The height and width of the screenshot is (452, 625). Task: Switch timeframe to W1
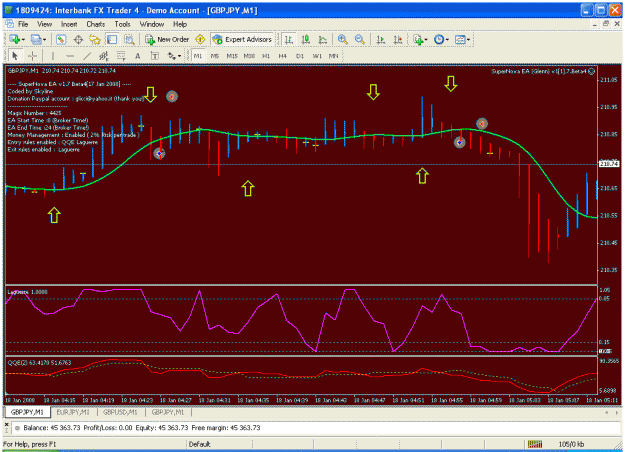pyautogui.click(x=317, y=56)
